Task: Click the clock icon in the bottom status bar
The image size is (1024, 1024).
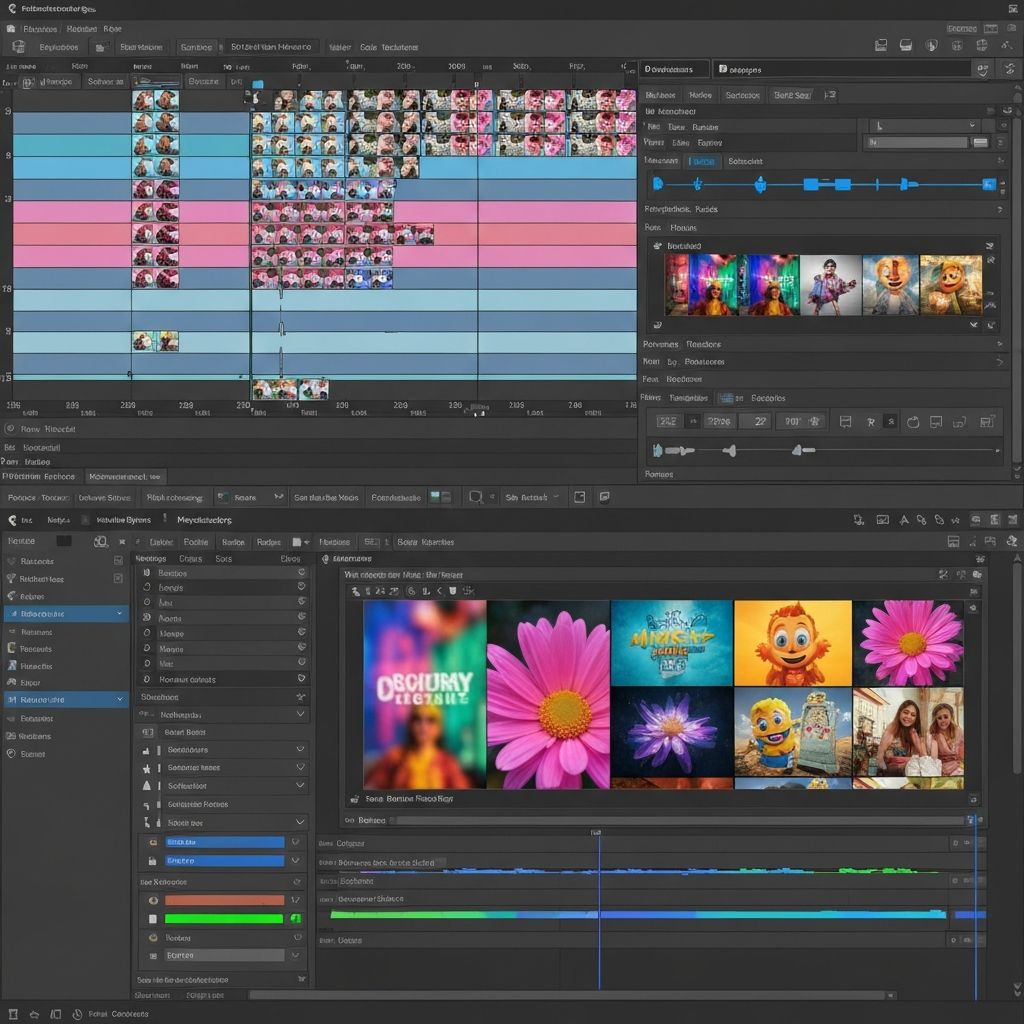Action: pos(76,1013)
